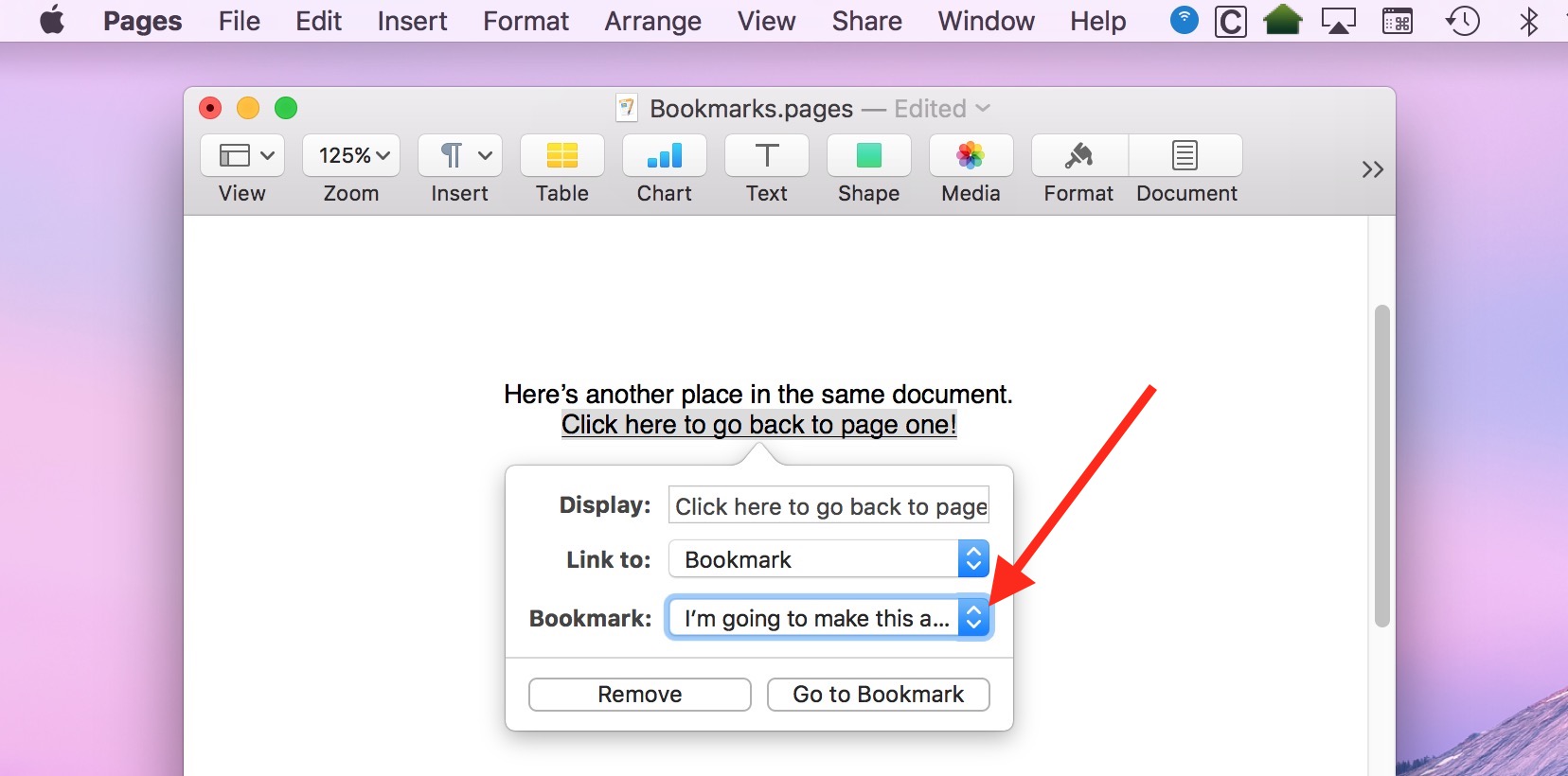Click the blue Wi-Fi style menu bar icon
This screenshot has width=1568, height=776.
pos(1185,20)
